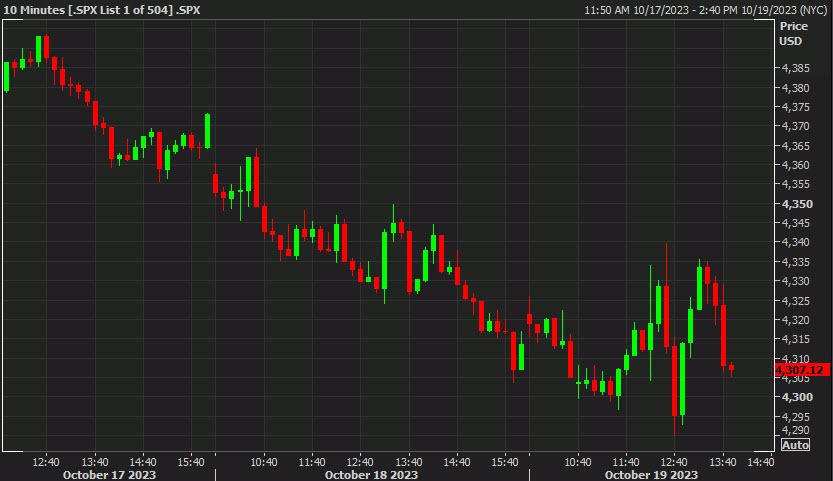Click the 12:40 time label under October 18
Viewport: 833px width, 481px height.
click(360, 462)
